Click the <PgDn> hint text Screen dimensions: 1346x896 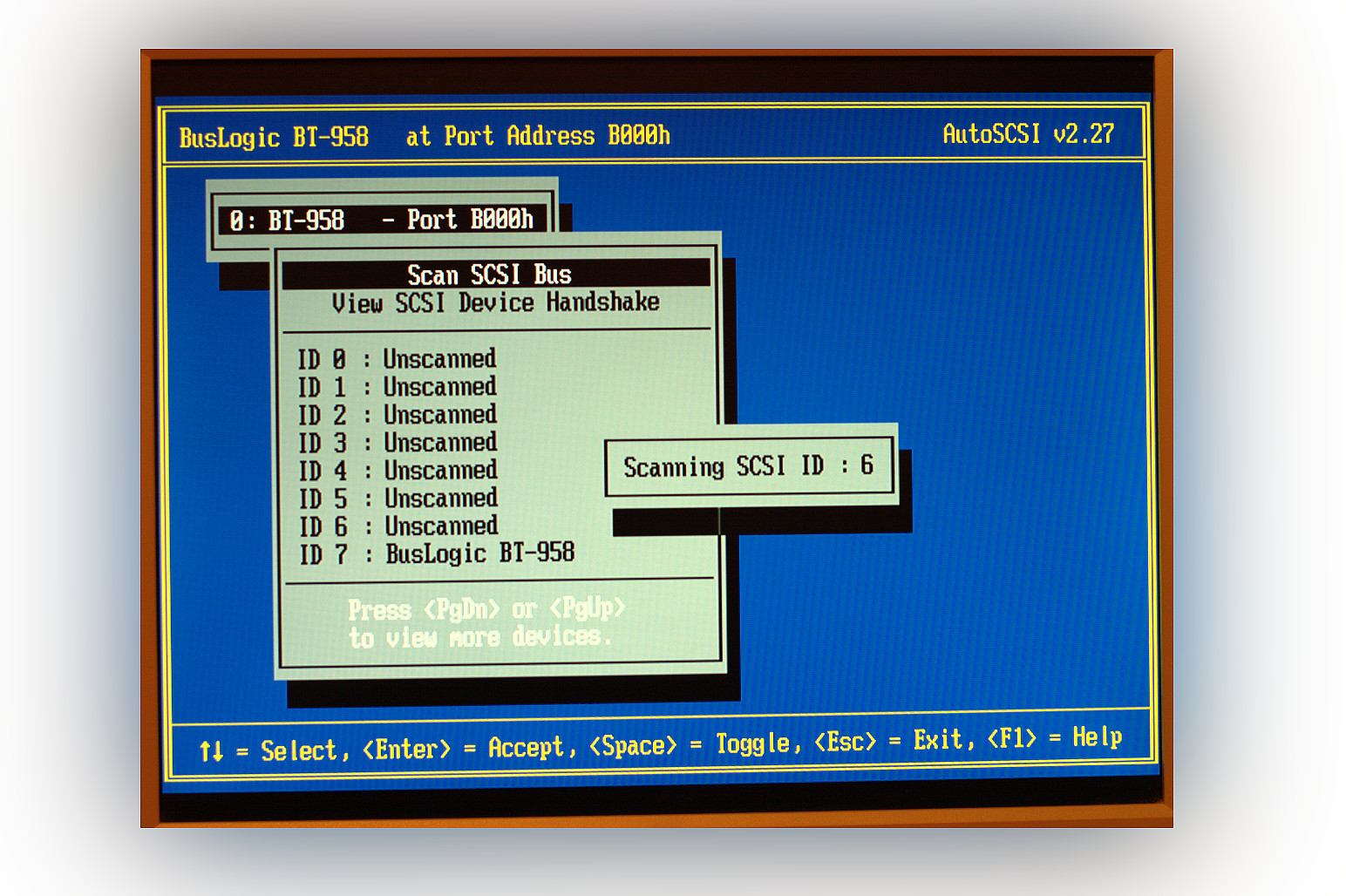click(x=461, y=608)
